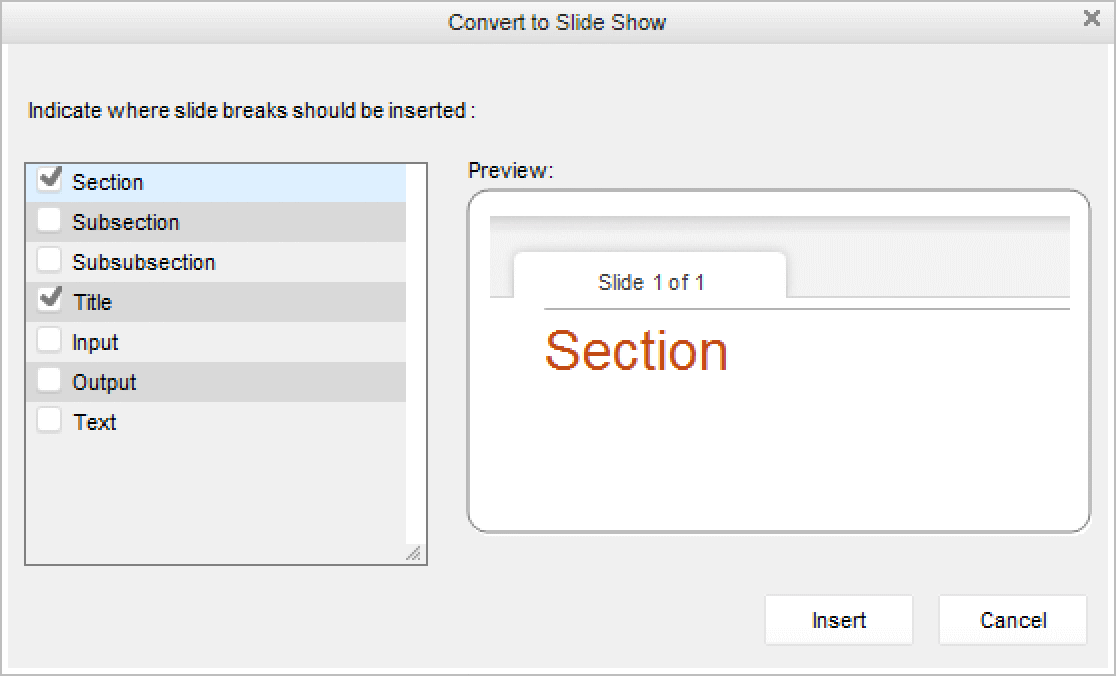Highlight the Subsubsection row label
1116x676 pixels.
(144, 262)
